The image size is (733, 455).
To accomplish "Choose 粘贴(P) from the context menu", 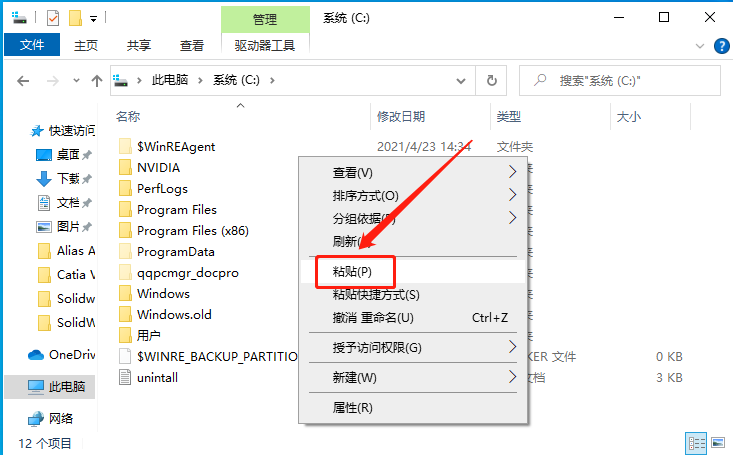I will pyautogui.click(x=413, y=272).
